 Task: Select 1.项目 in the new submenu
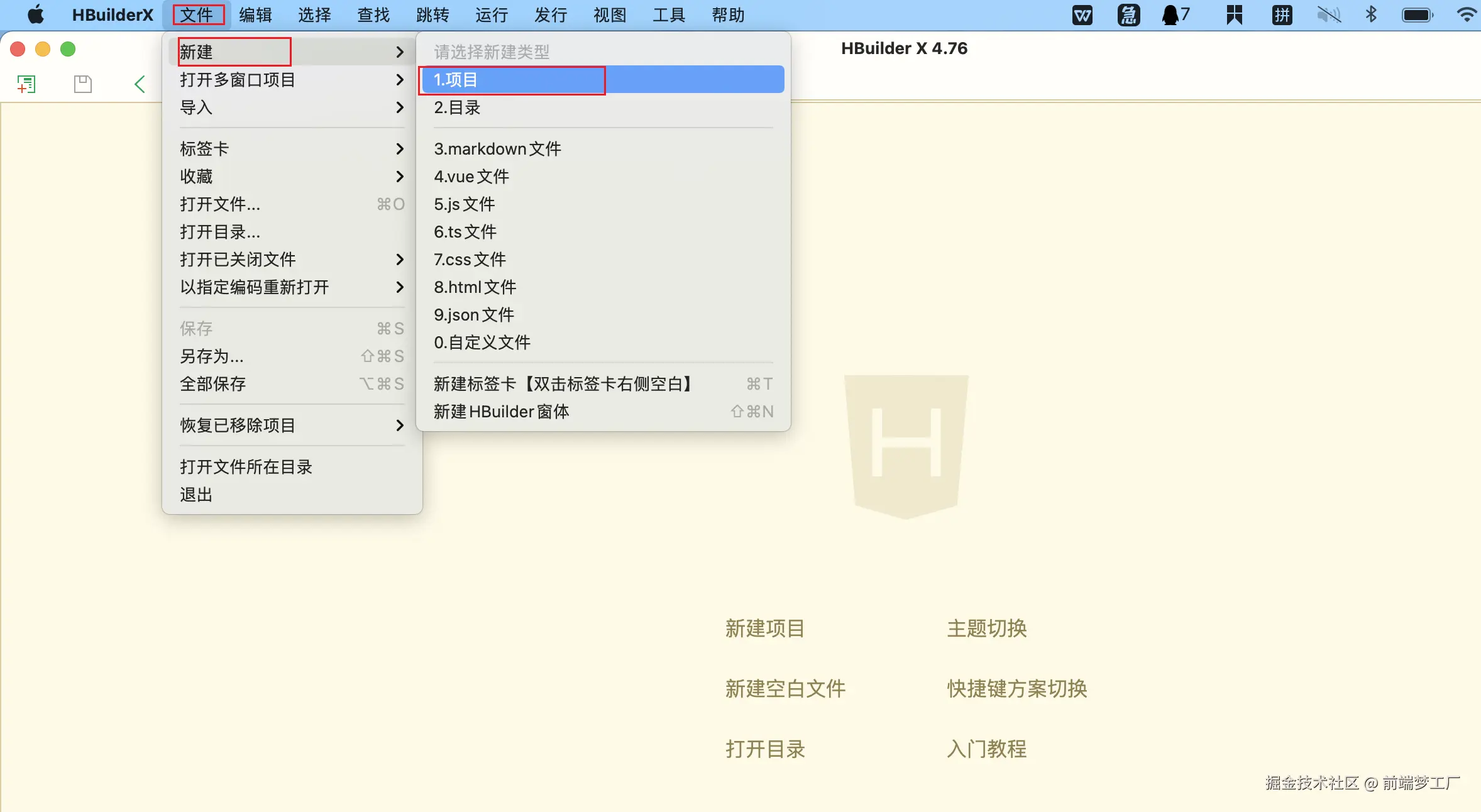603,79
